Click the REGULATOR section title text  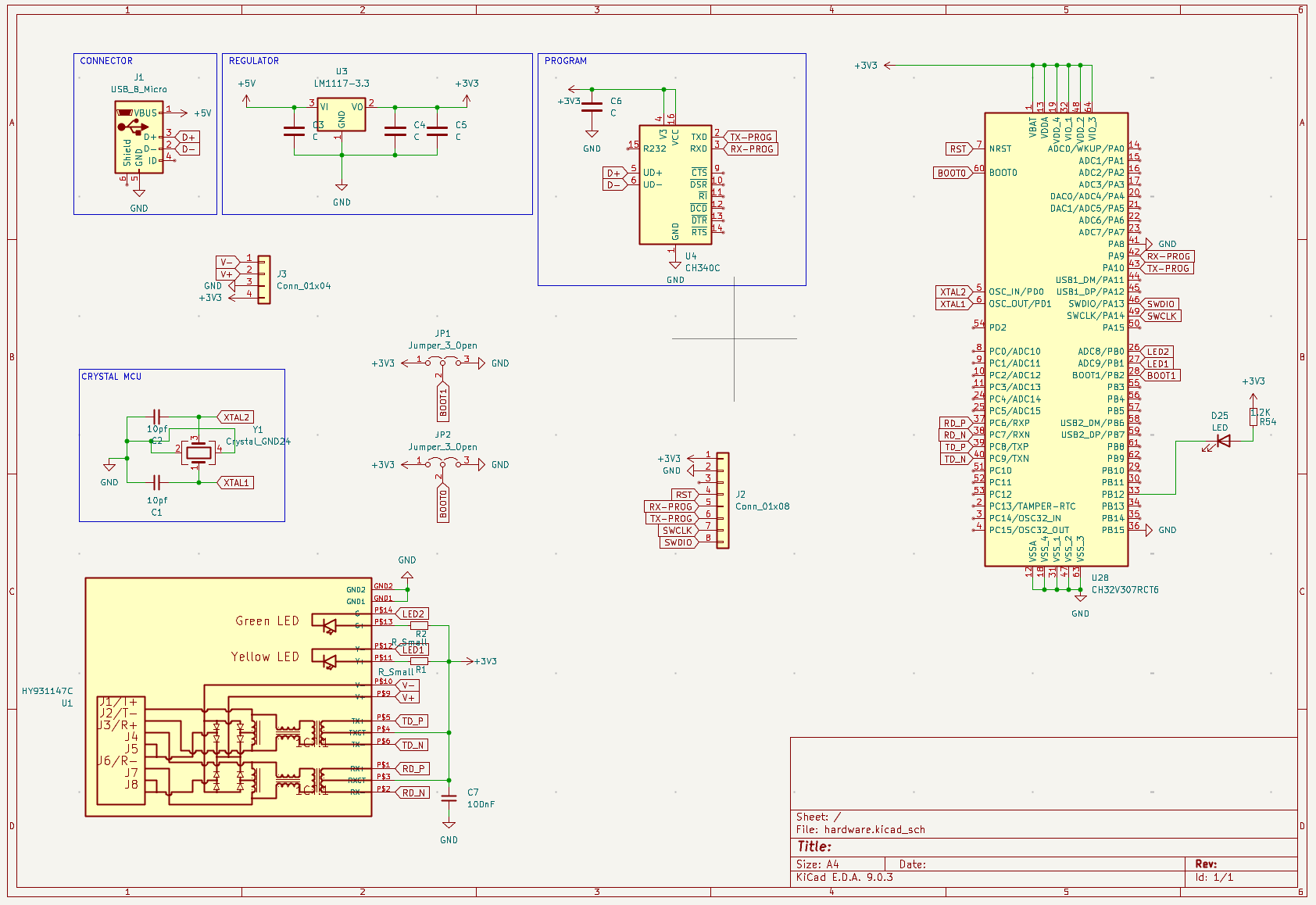point(254,61)
